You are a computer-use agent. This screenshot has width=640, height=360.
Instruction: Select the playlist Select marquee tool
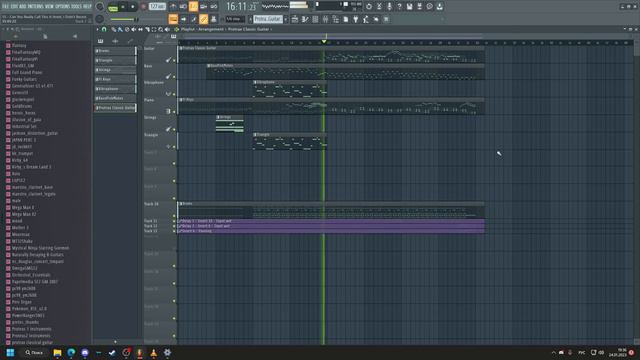point(154,29)
